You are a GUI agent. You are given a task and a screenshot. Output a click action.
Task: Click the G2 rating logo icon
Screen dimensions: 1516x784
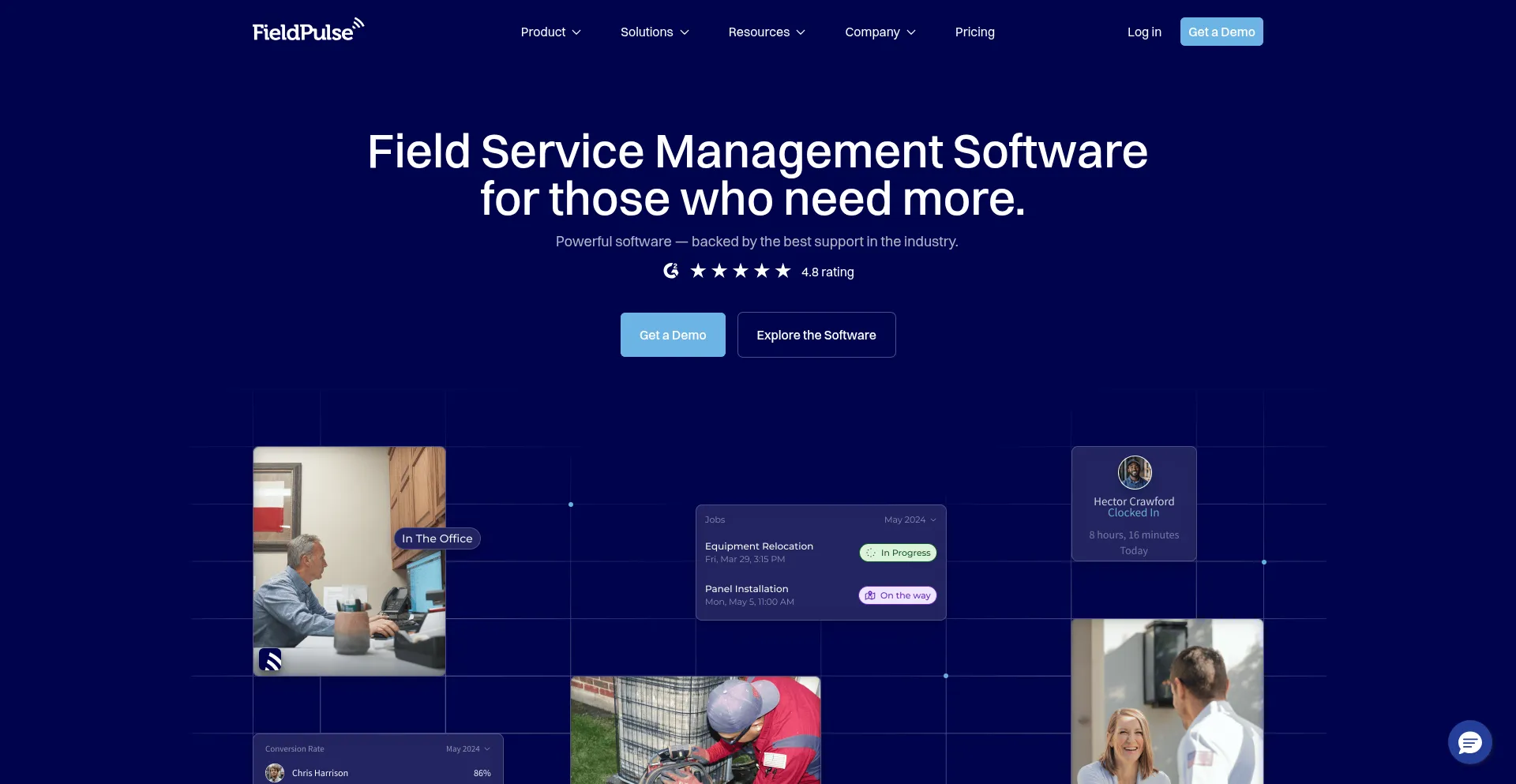pos(671,272)
